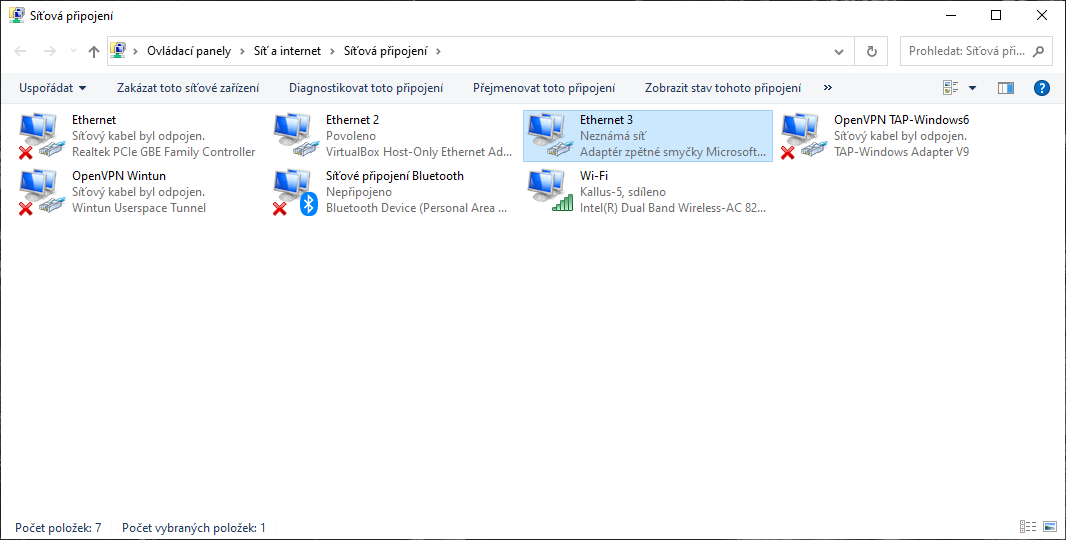Select the OpenVPN Wintun adapter icon
Image resolution: width=1066 pixels, height=540 pixels.
(41, 192)
